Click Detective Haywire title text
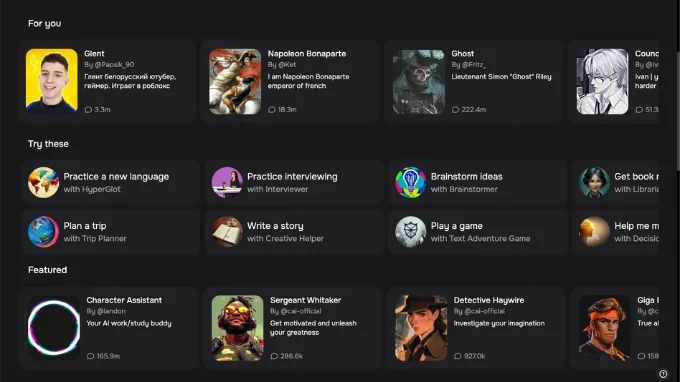 (489, 300)
